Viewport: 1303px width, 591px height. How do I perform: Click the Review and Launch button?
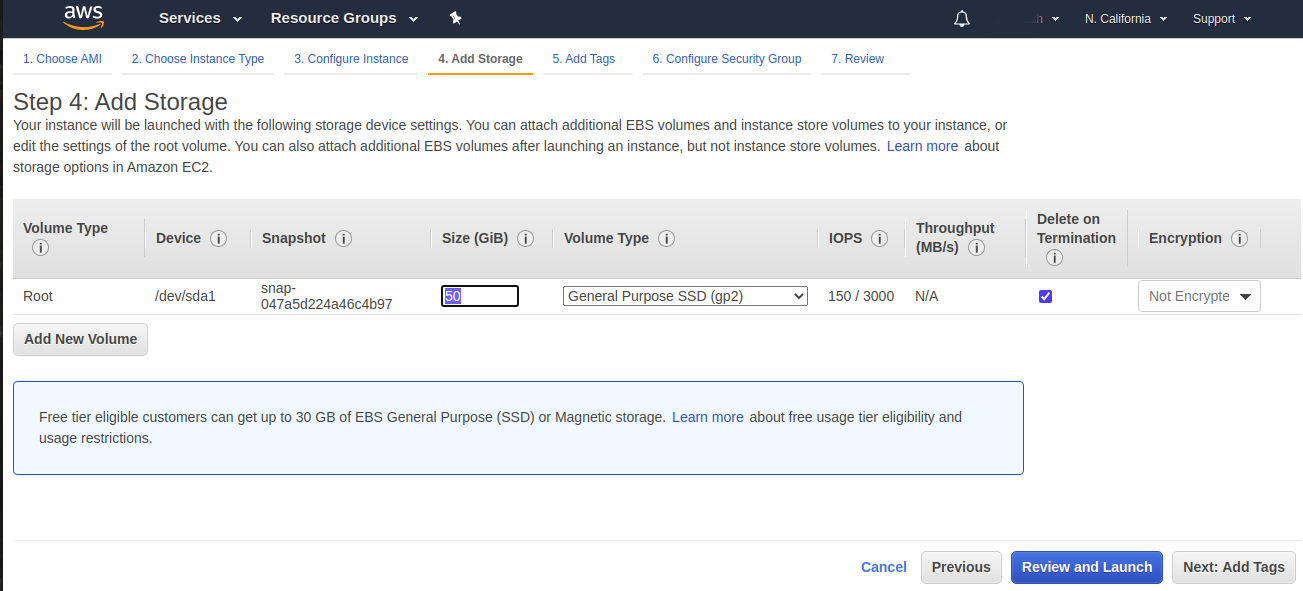(1087, 567)
